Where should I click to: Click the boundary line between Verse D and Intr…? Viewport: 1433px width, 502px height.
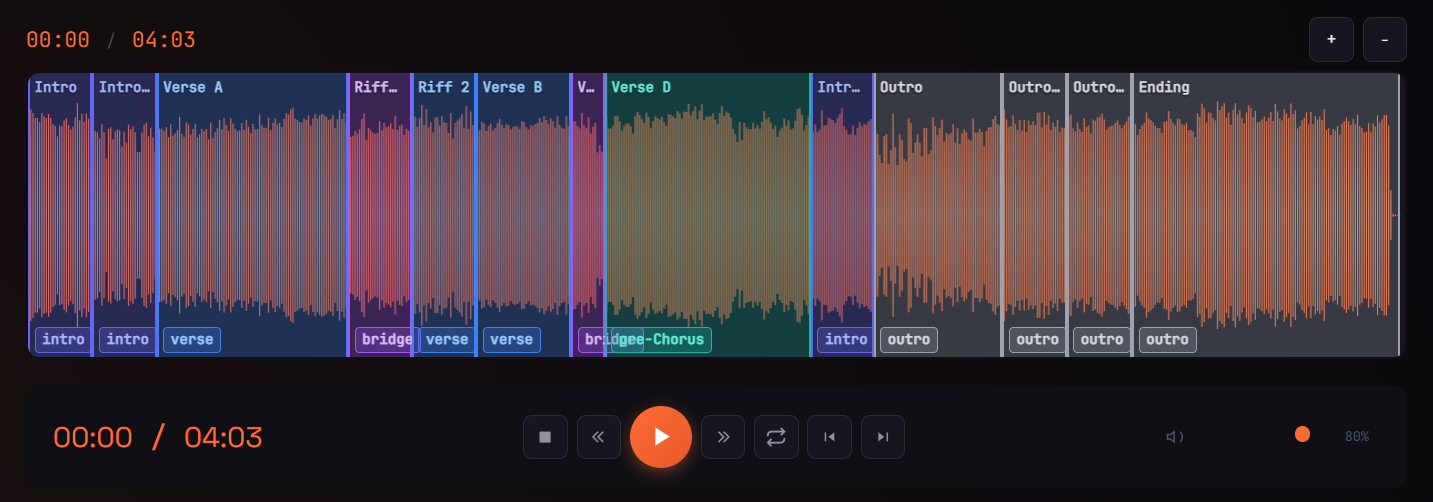click(811, 215)
